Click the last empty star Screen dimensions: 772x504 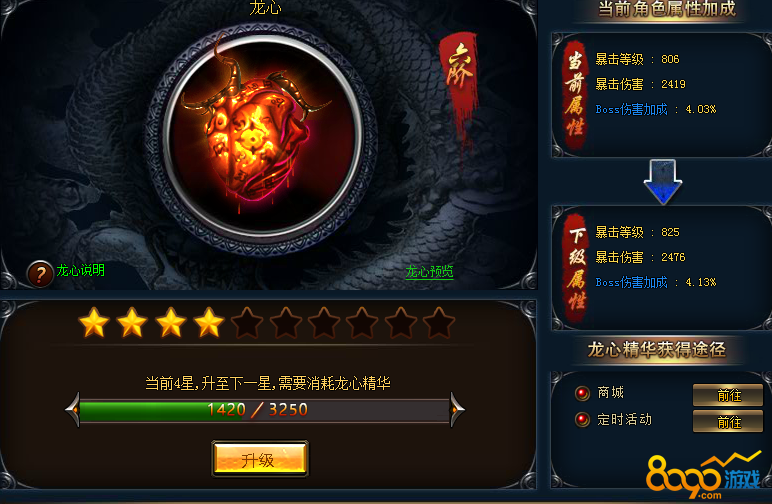pos(439,323)
